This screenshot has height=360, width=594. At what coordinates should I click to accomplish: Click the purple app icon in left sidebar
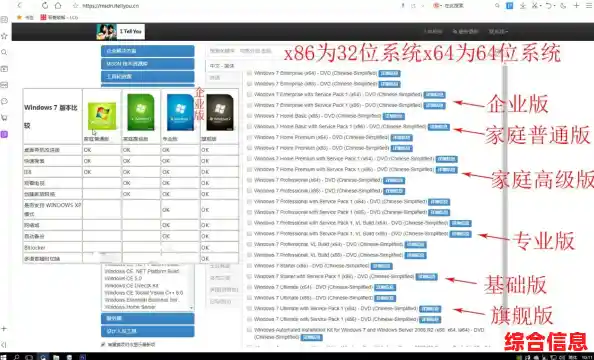point(4,134)
